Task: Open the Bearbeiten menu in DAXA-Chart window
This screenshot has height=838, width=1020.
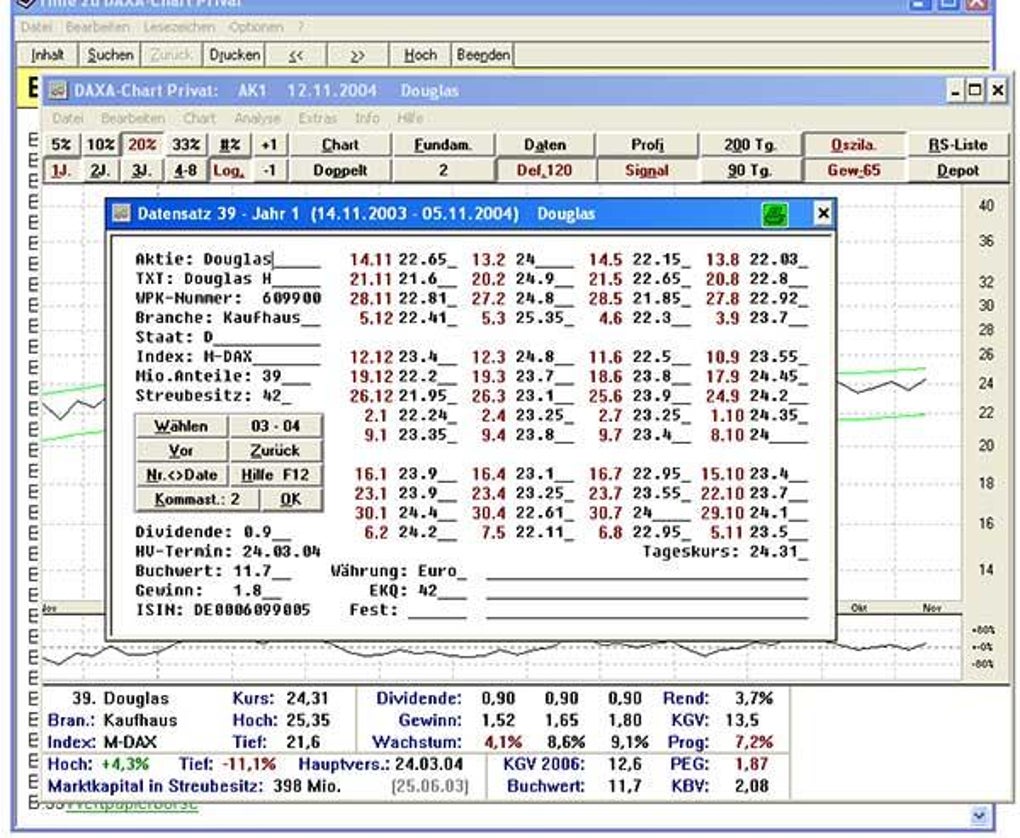Action: point(133,118)
